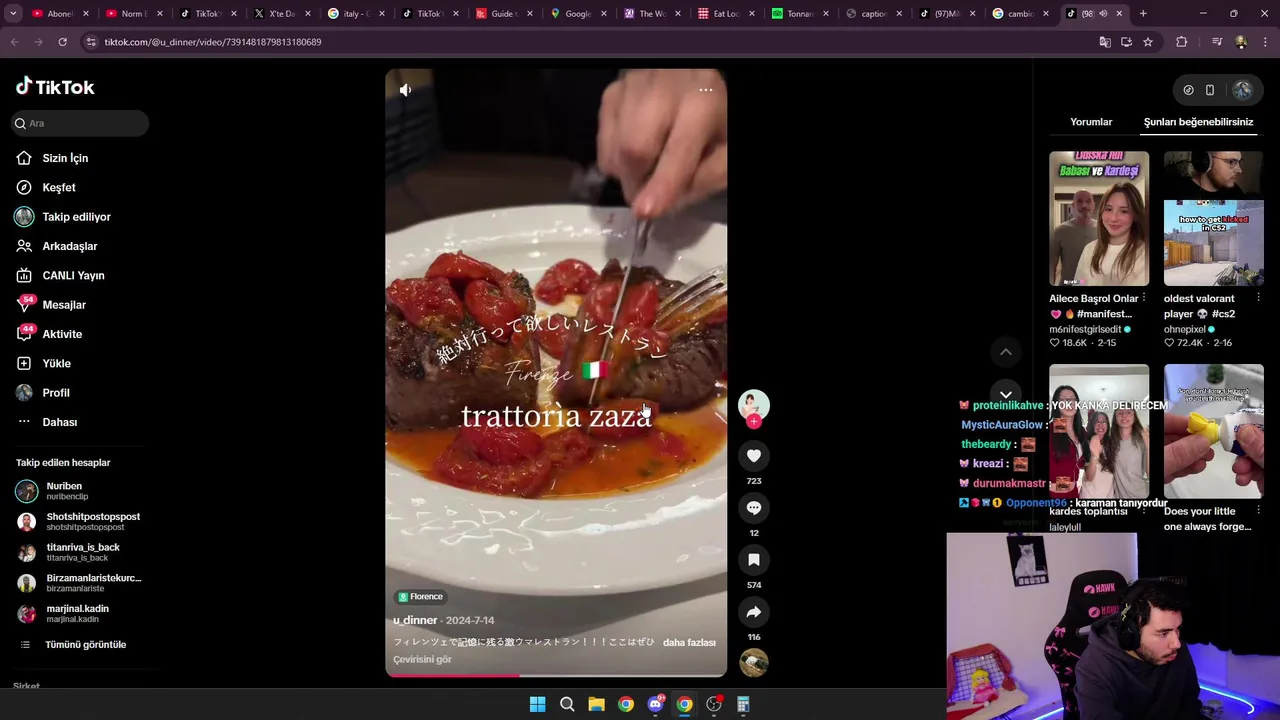Open Shotshitpostopspost followed account
Screen dimensions: 1280x720
(x=79, y=521)
